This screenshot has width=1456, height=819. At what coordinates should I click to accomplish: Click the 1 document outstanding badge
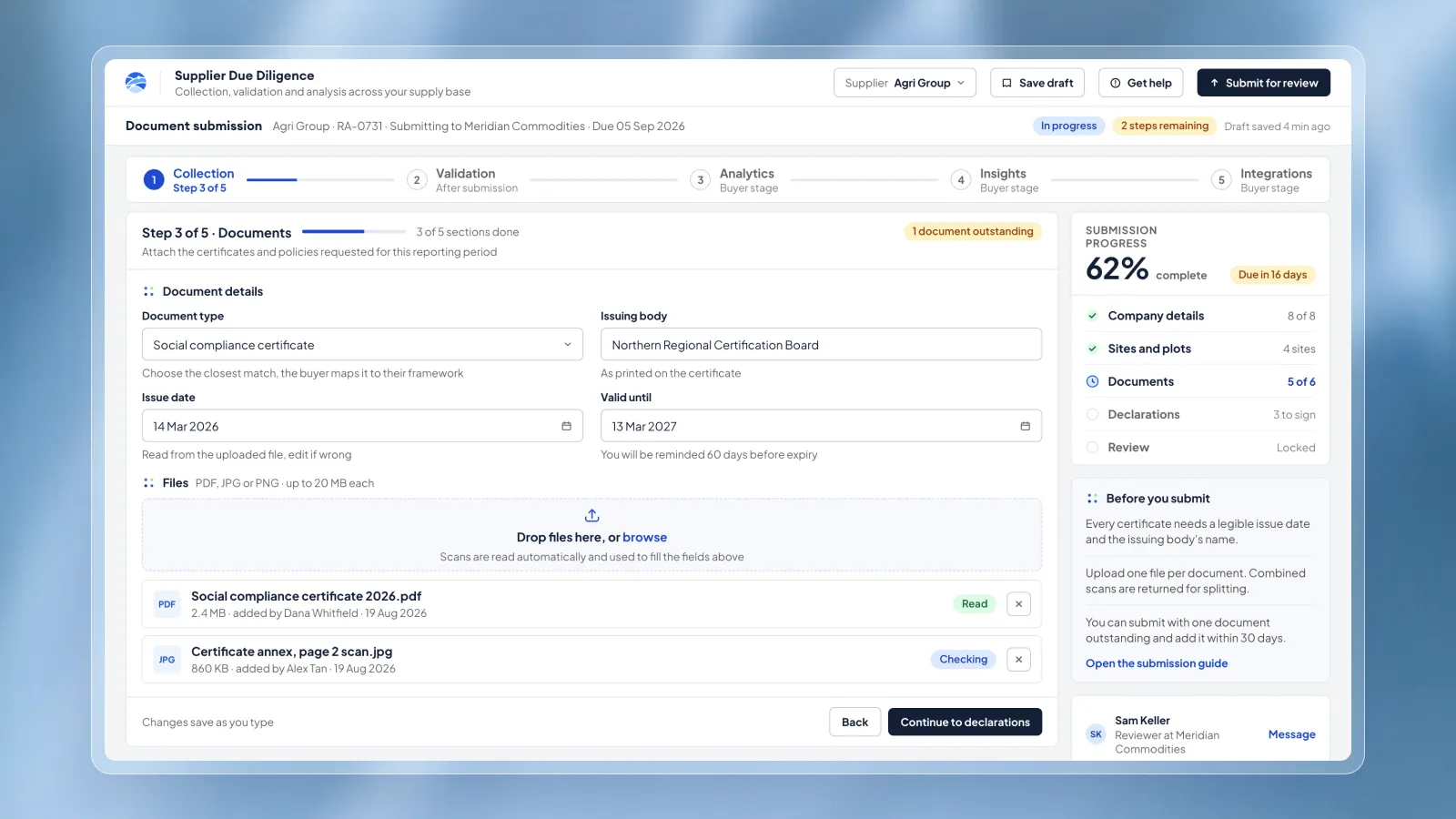[973, 231]
